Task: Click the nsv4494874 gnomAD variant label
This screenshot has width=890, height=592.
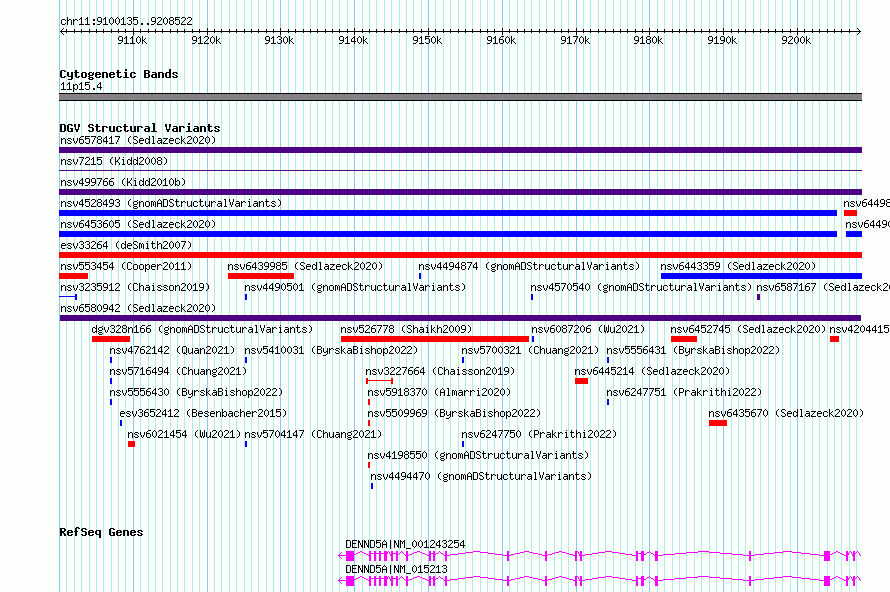Action: point(529,266)
